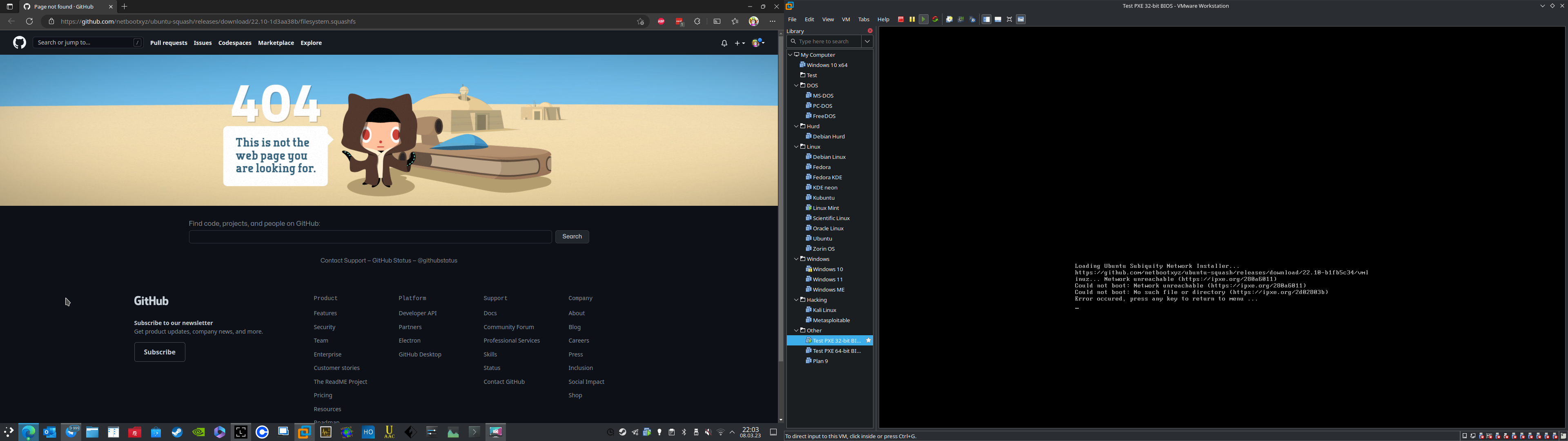Toggle favorite star on Test PXE 32-bit
Viewport: 1568px width, 441px height.
click(x=869, y=341)
